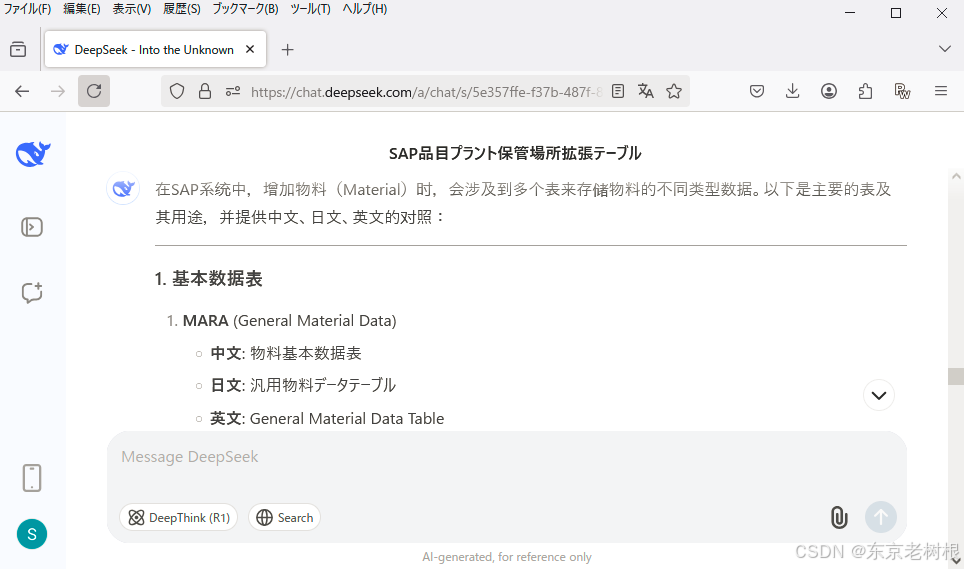964x569 pixels.
Task: Open site permissions icon in address bar
Action: [232, 92]
